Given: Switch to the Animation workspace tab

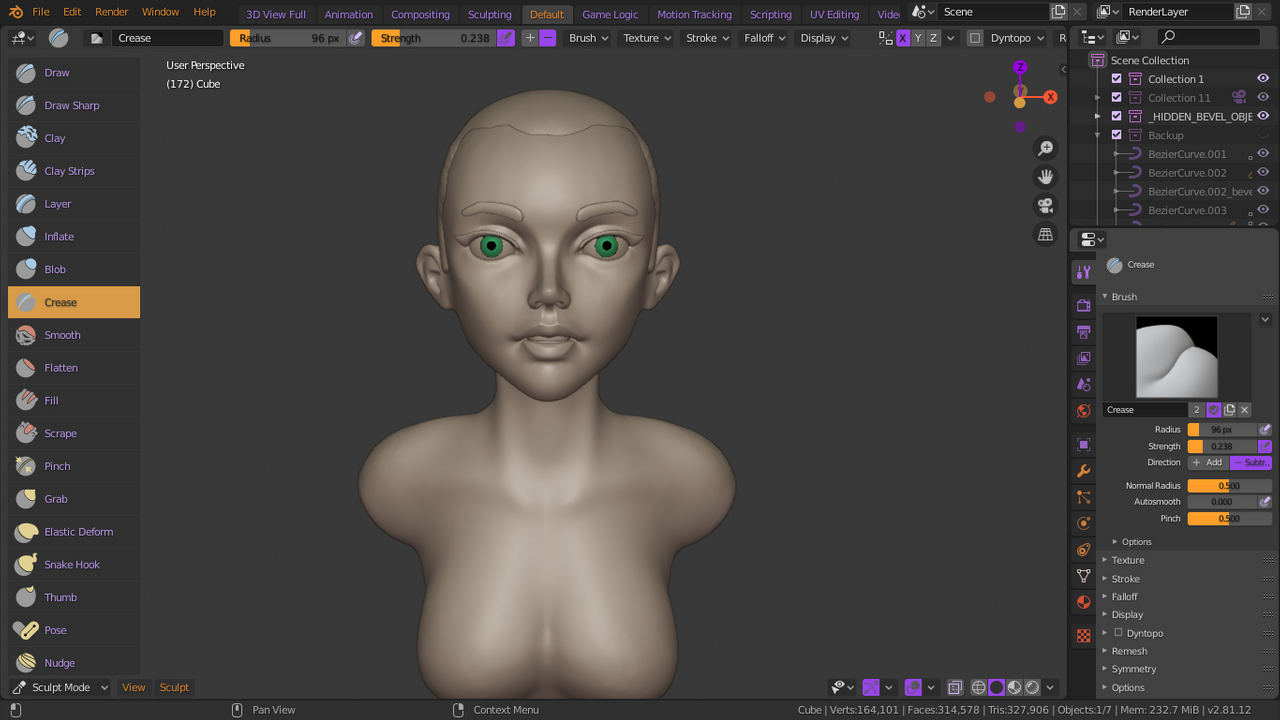Looking at the screenshot, I should [348, 14].
